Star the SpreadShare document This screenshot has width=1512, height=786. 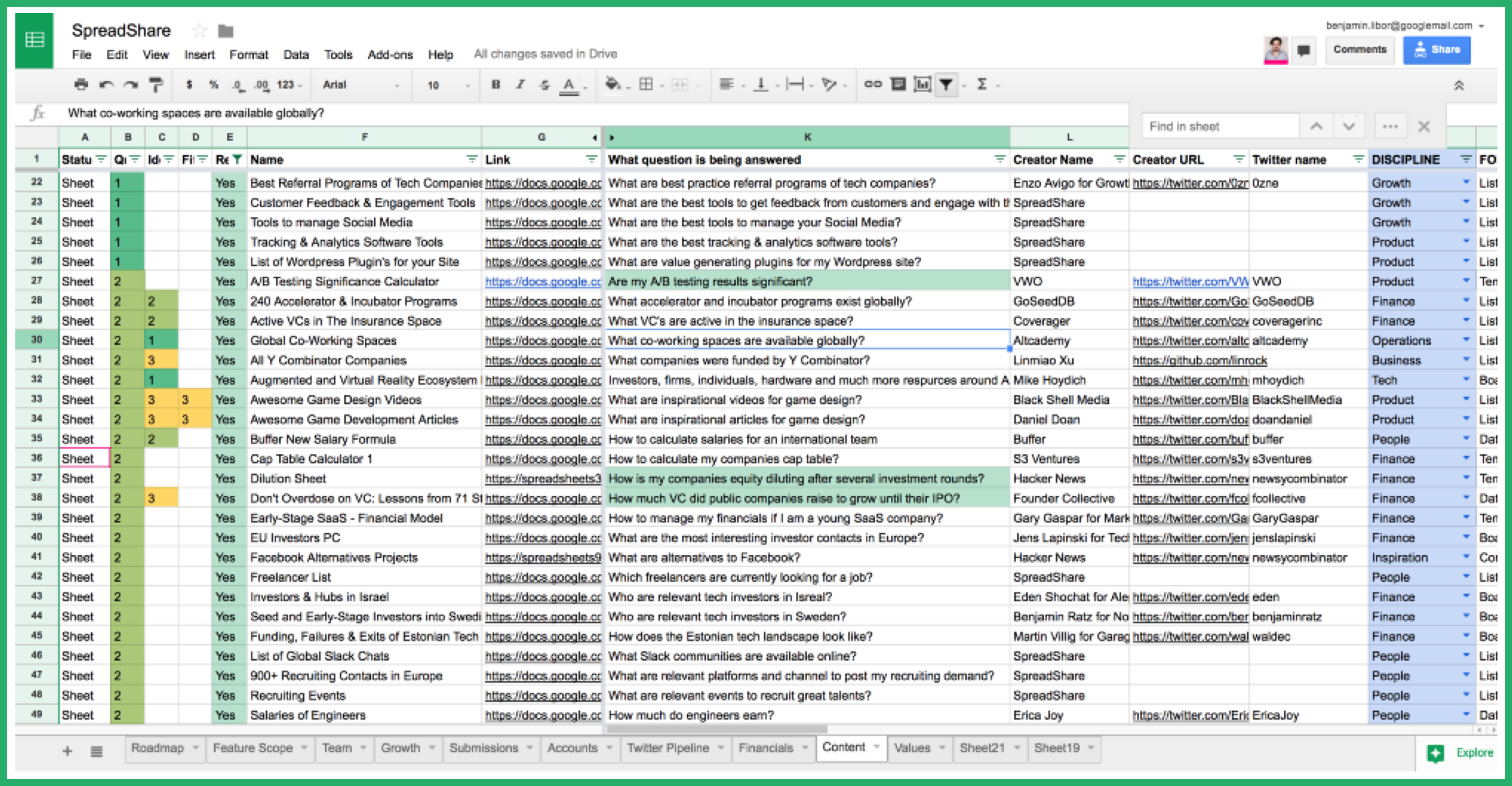200,31
